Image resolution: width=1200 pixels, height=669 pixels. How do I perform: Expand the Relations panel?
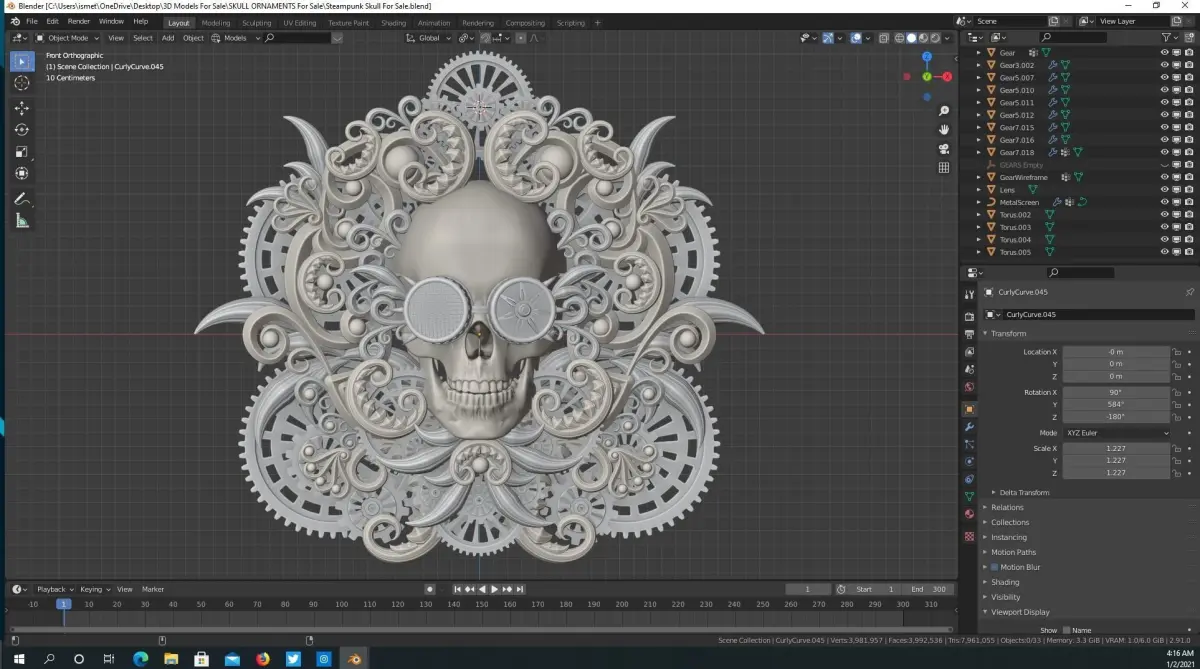tap(1006, 507)
